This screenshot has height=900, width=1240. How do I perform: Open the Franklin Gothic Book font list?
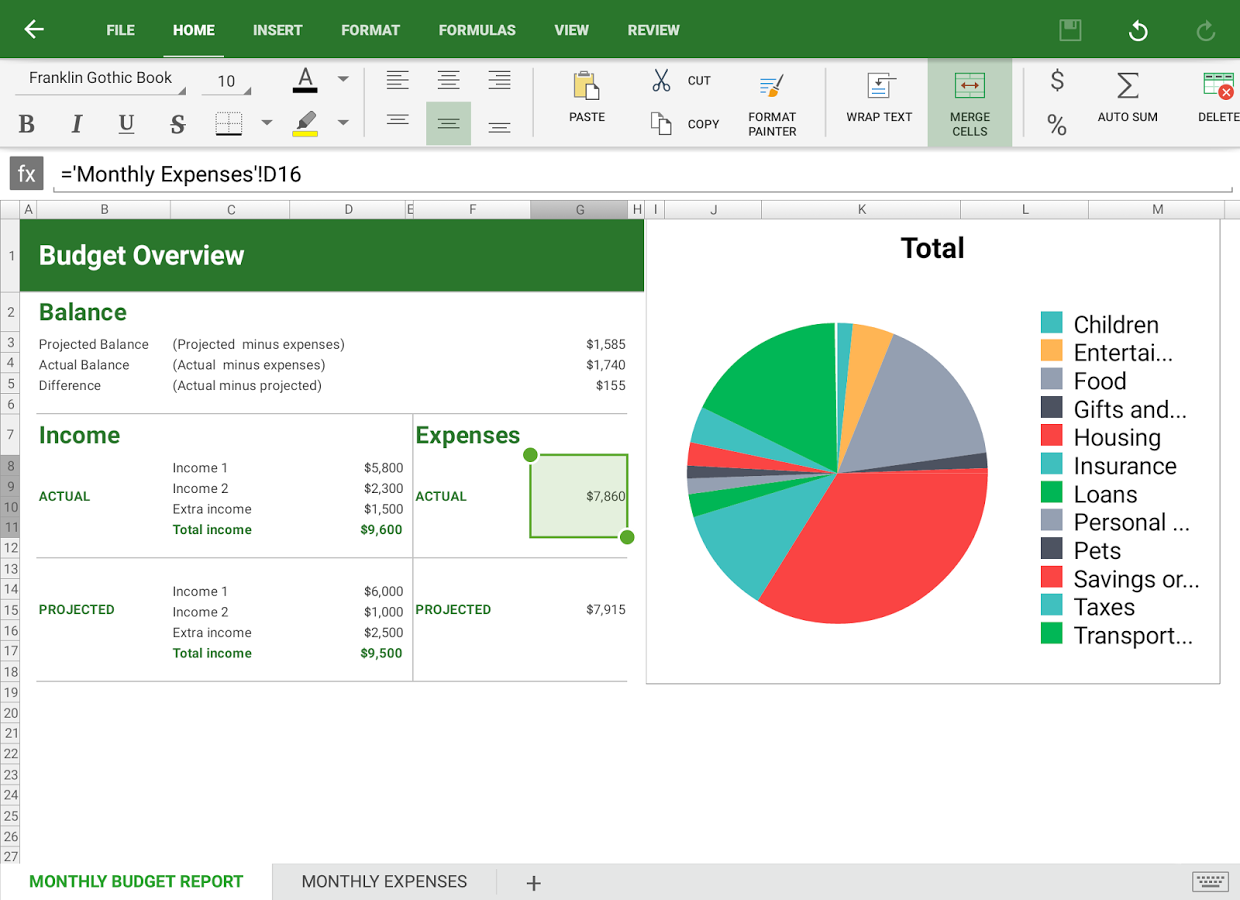pyautogui.click(x=101, y=78)
